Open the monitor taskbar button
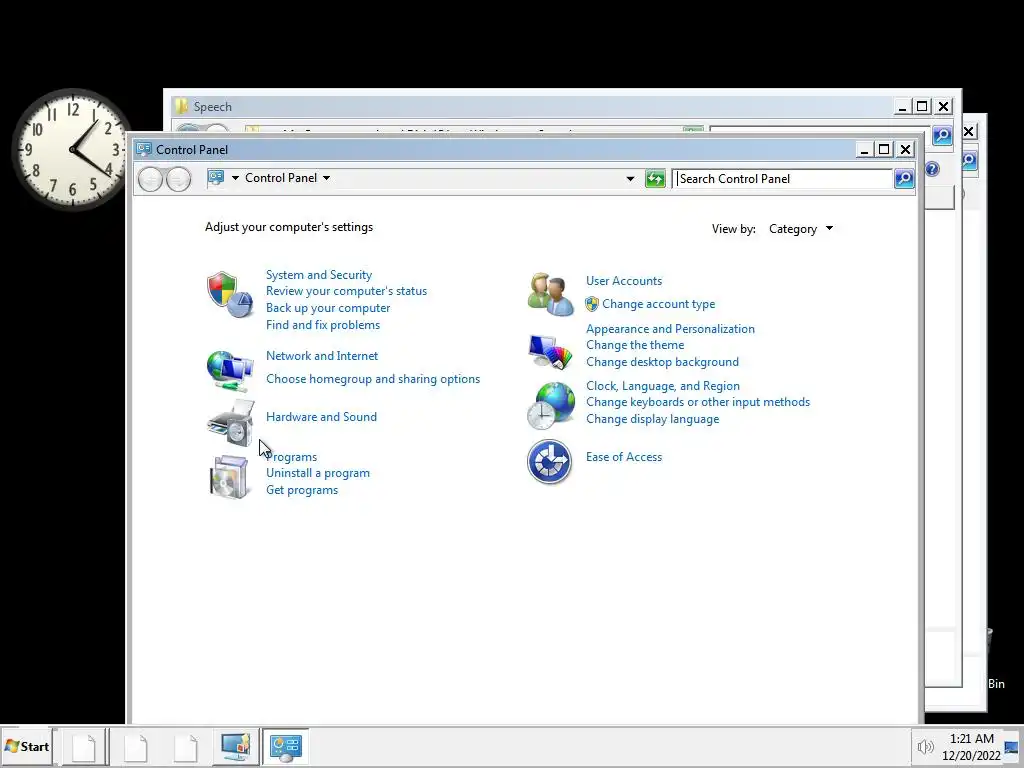 point(236,746)
